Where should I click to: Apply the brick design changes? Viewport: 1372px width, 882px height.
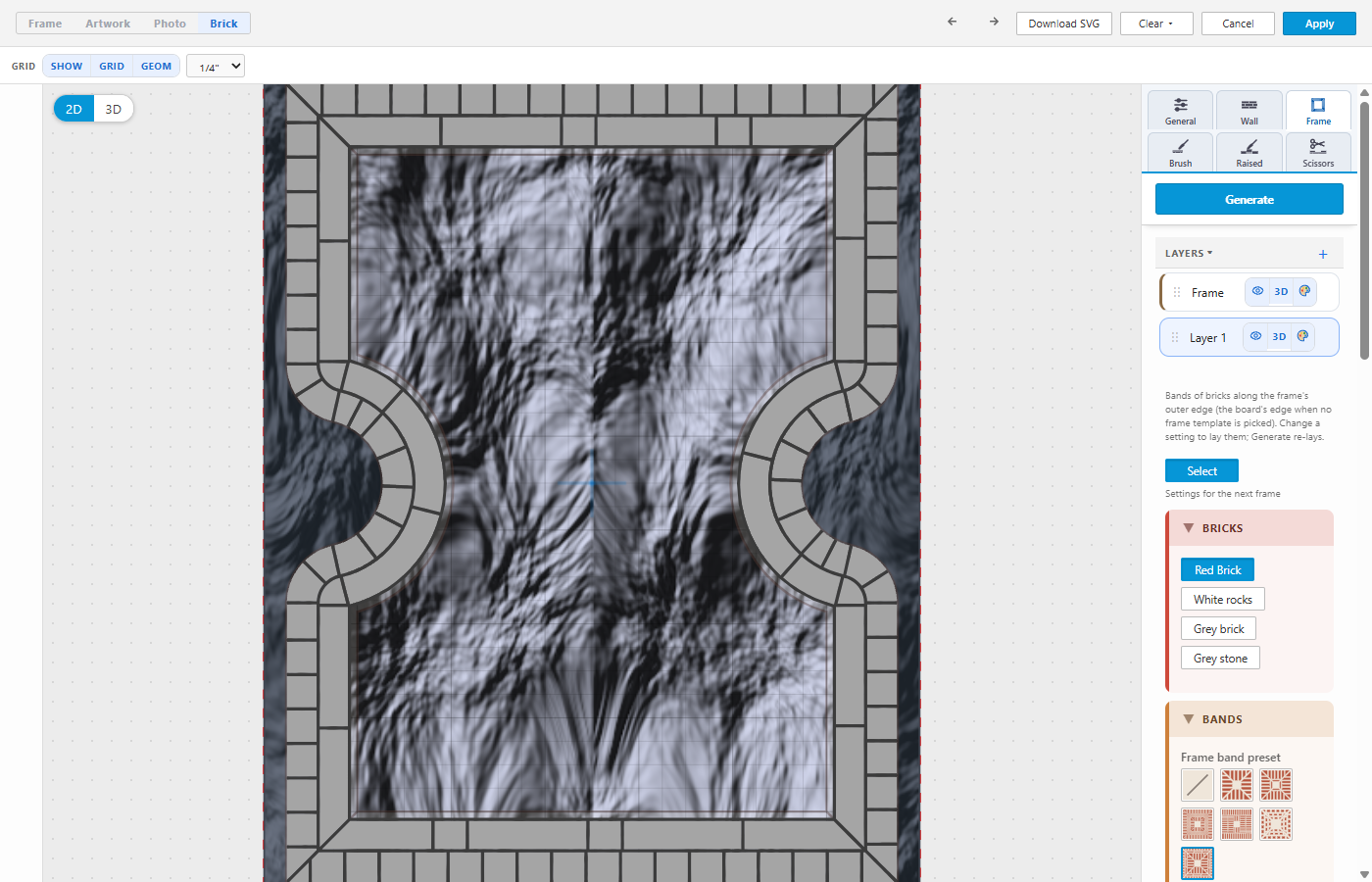point(1319,24)
